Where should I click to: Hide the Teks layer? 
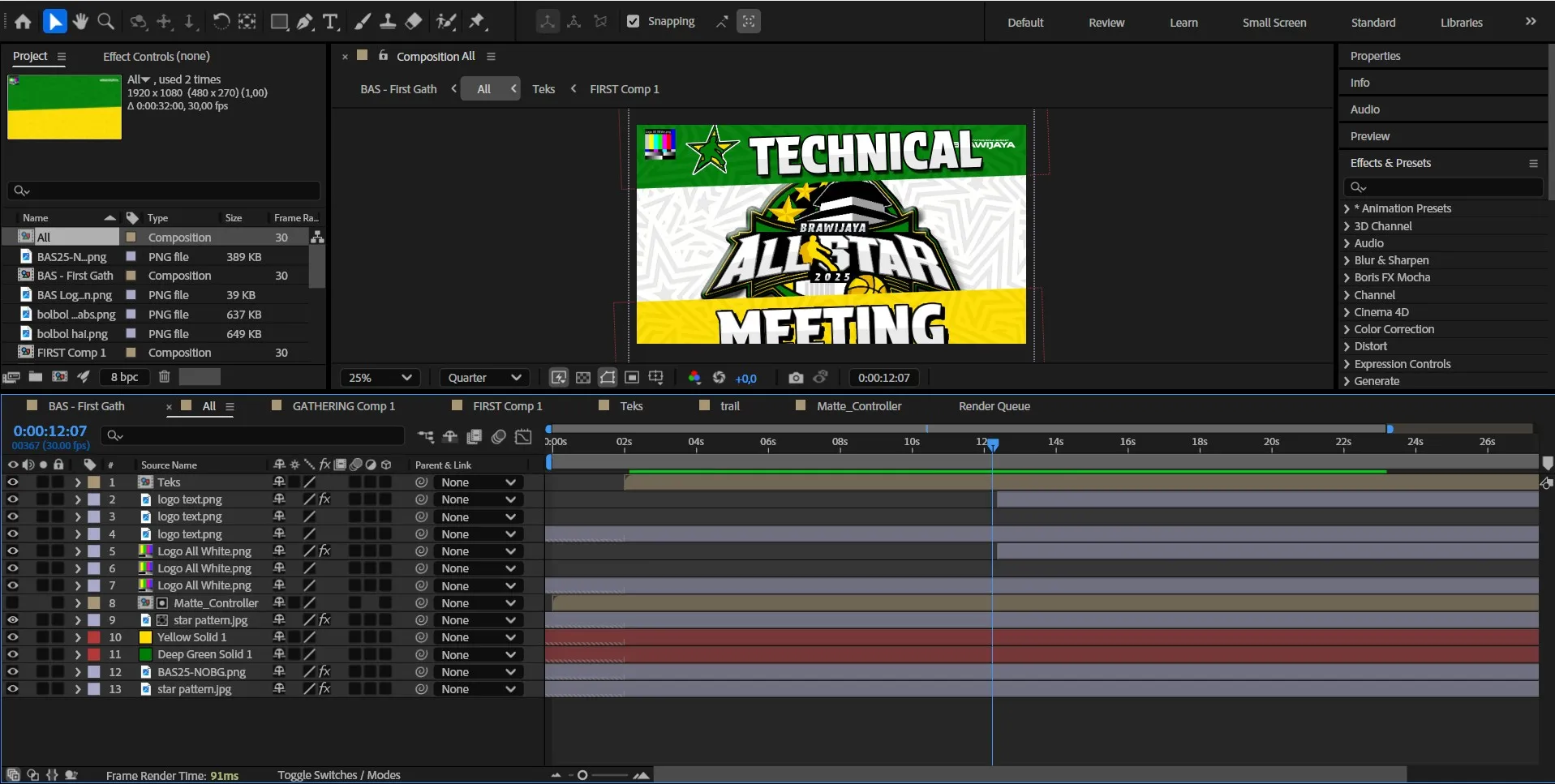[13, 482]
